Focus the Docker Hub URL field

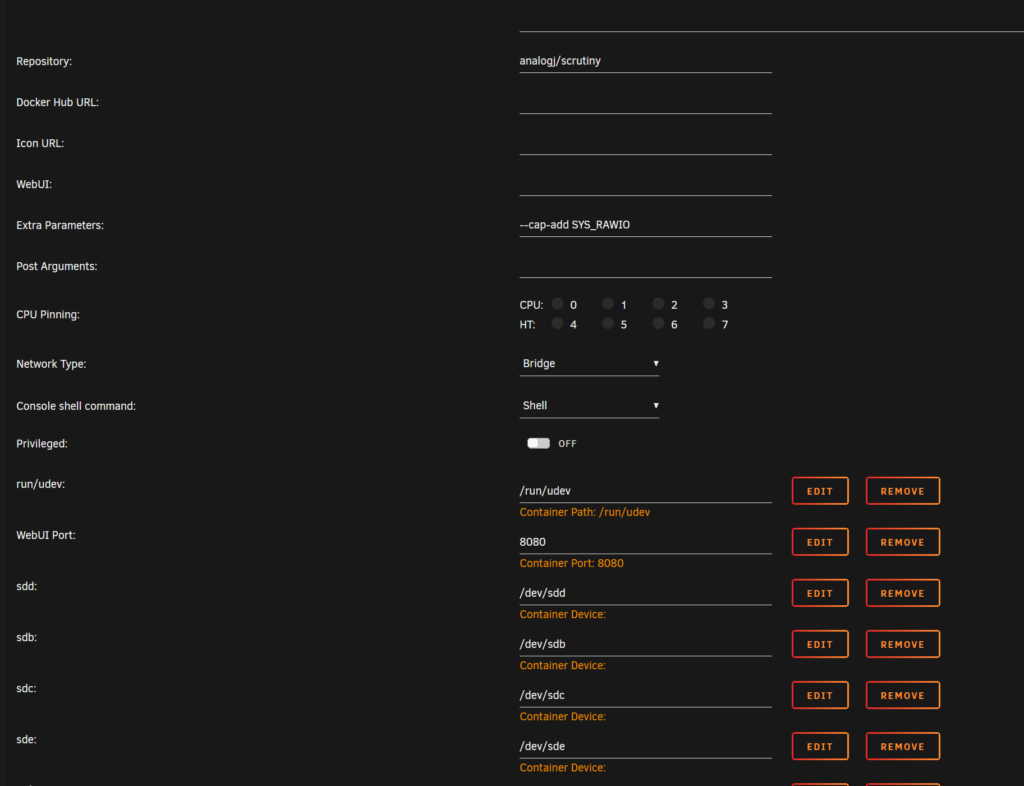(x=645, y=102)
